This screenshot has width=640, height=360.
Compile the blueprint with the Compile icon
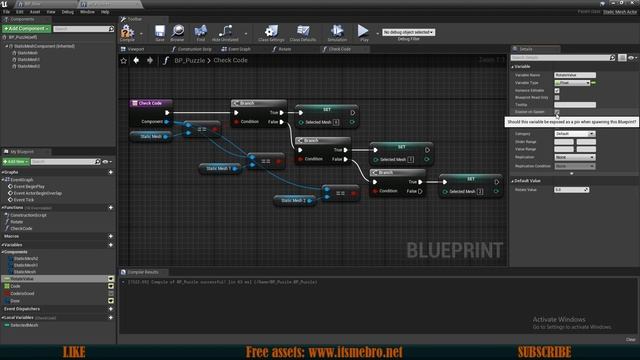[x=127, y=33]
